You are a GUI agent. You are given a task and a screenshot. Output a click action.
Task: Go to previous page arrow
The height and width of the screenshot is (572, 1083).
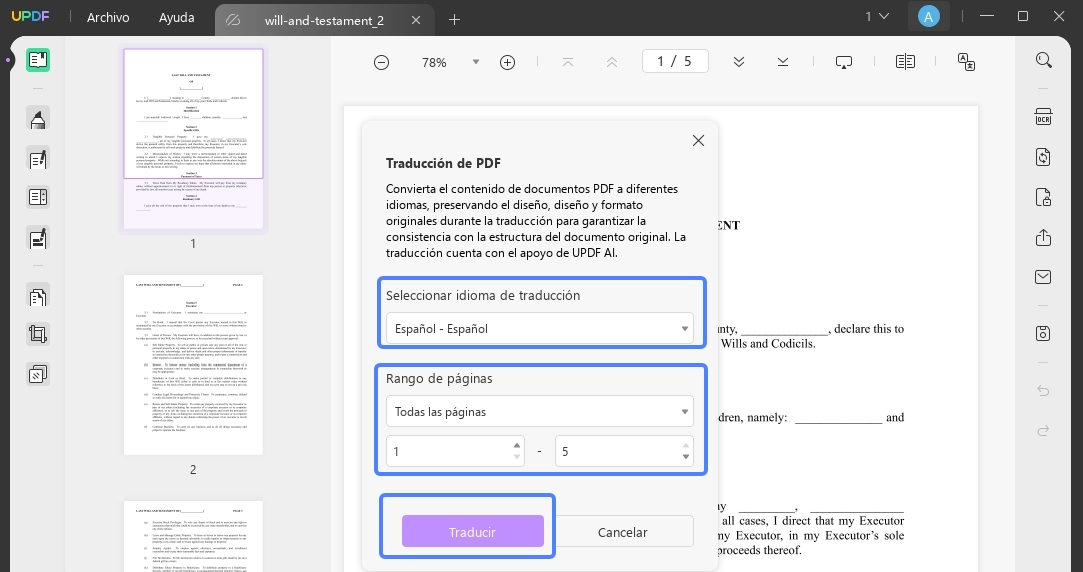611,62
